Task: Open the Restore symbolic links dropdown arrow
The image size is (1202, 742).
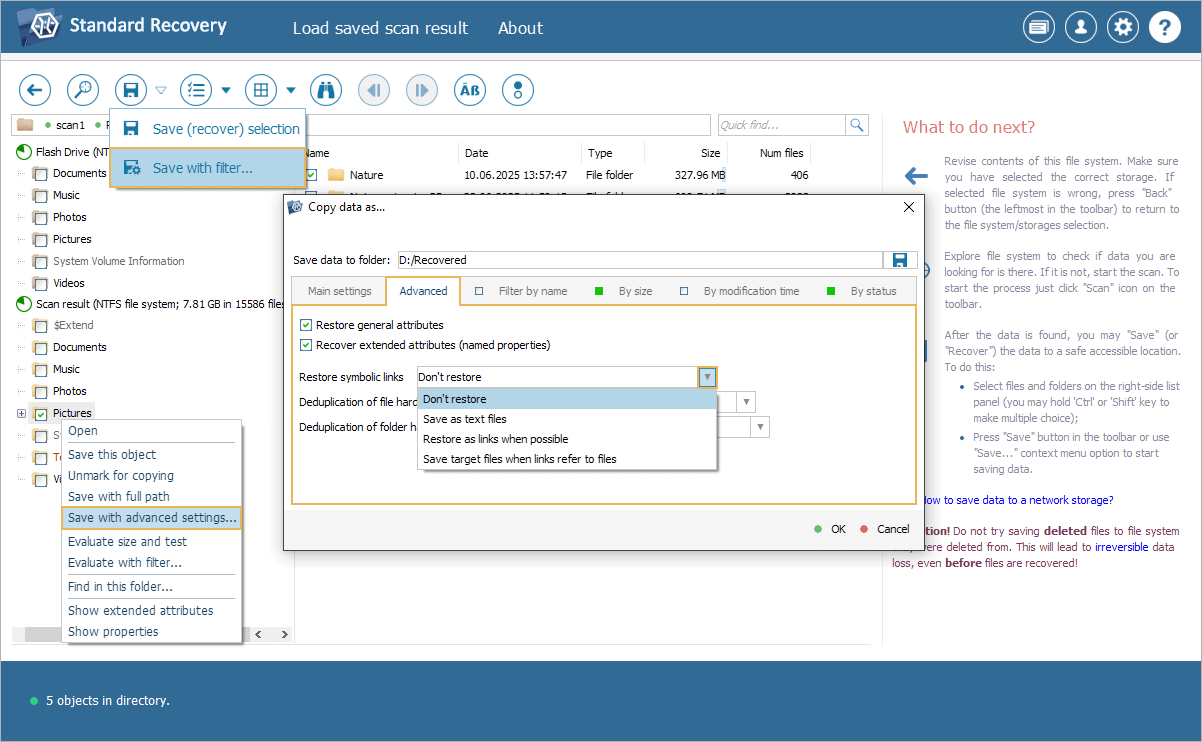Action: 707,377
